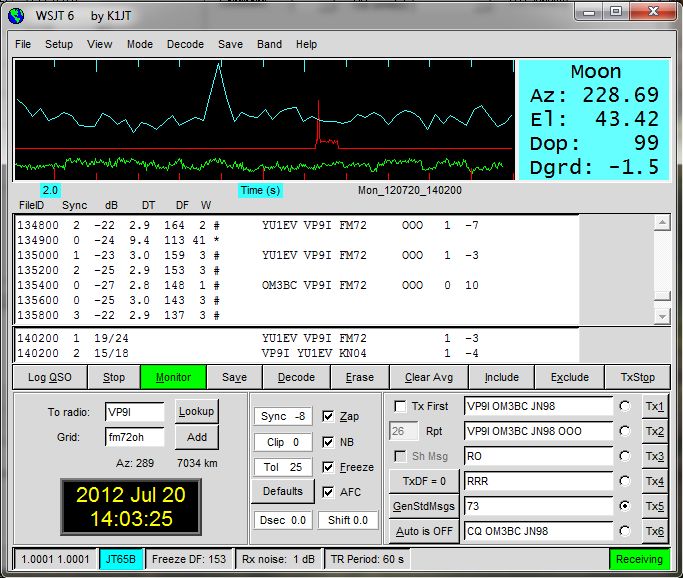Open the Help menu
Image resolution: width=683 pixels, height=578 pixels.
pyautogui.click(x=306, y=44)
